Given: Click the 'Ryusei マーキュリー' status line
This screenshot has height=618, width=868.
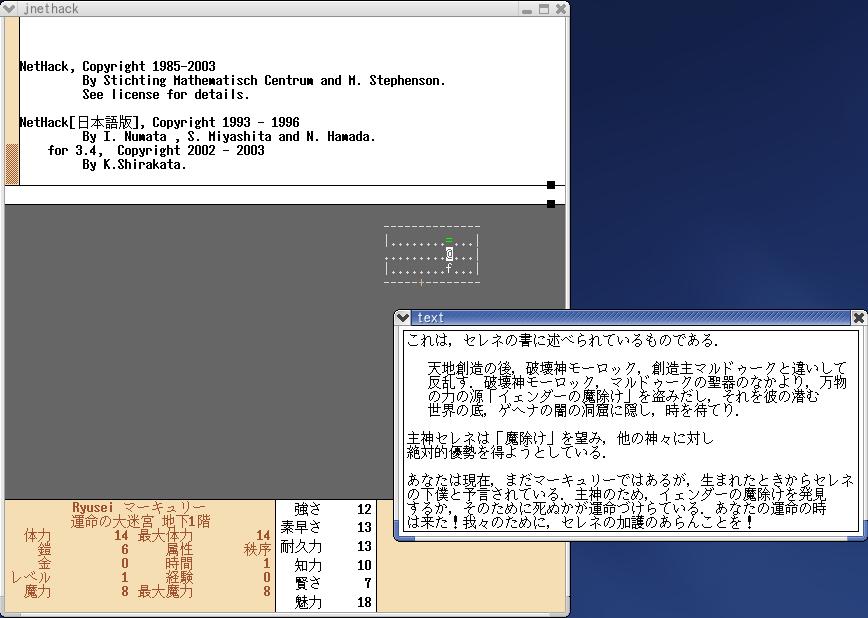Looking at the screenshot, I should pos(139,507).
